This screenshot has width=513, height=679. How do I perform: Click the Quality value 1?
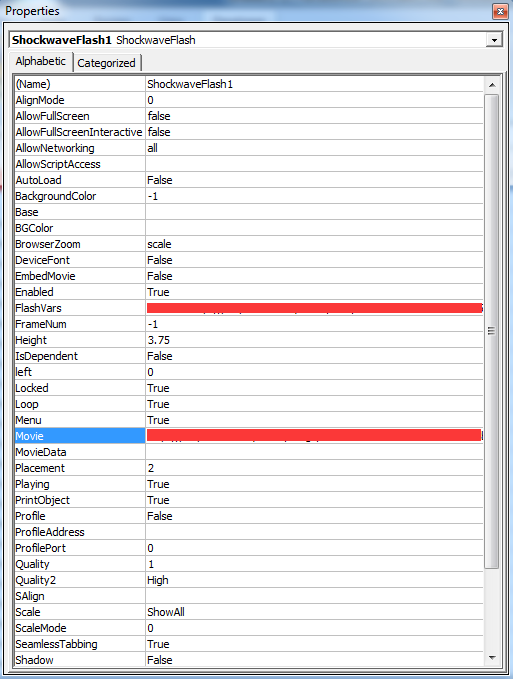click(x=314, y=565)
